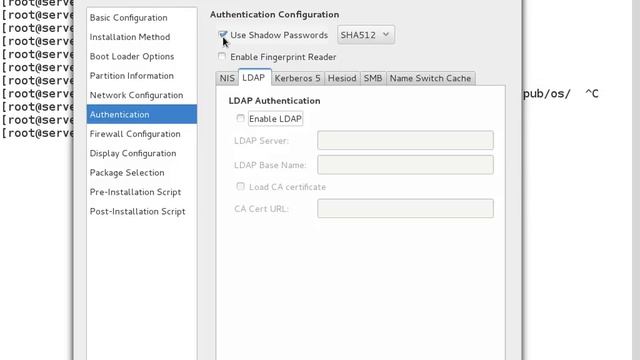
Task: Select the highlighted Authentication entry
Action: click(x=141, y=114)
